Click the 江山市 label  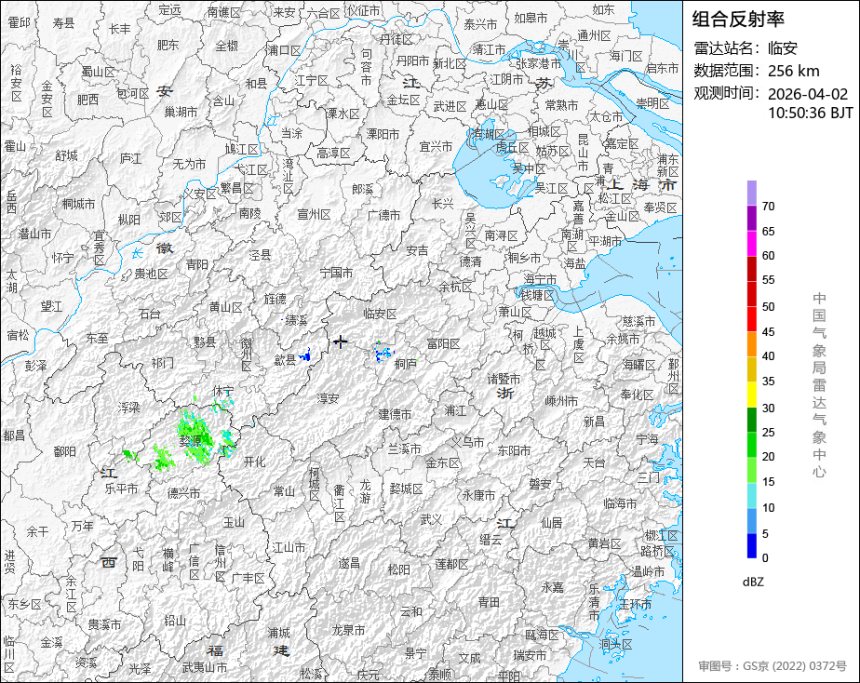pyautogui.click(x=289, y=547)
